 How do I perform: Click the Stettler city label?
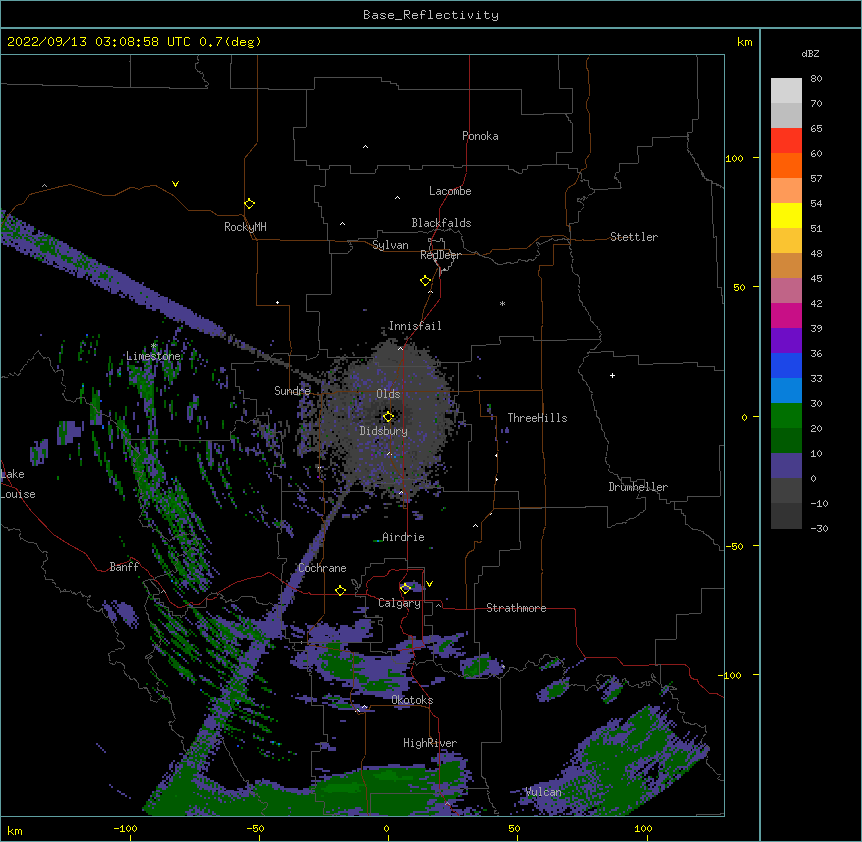(x=634, y=237)
